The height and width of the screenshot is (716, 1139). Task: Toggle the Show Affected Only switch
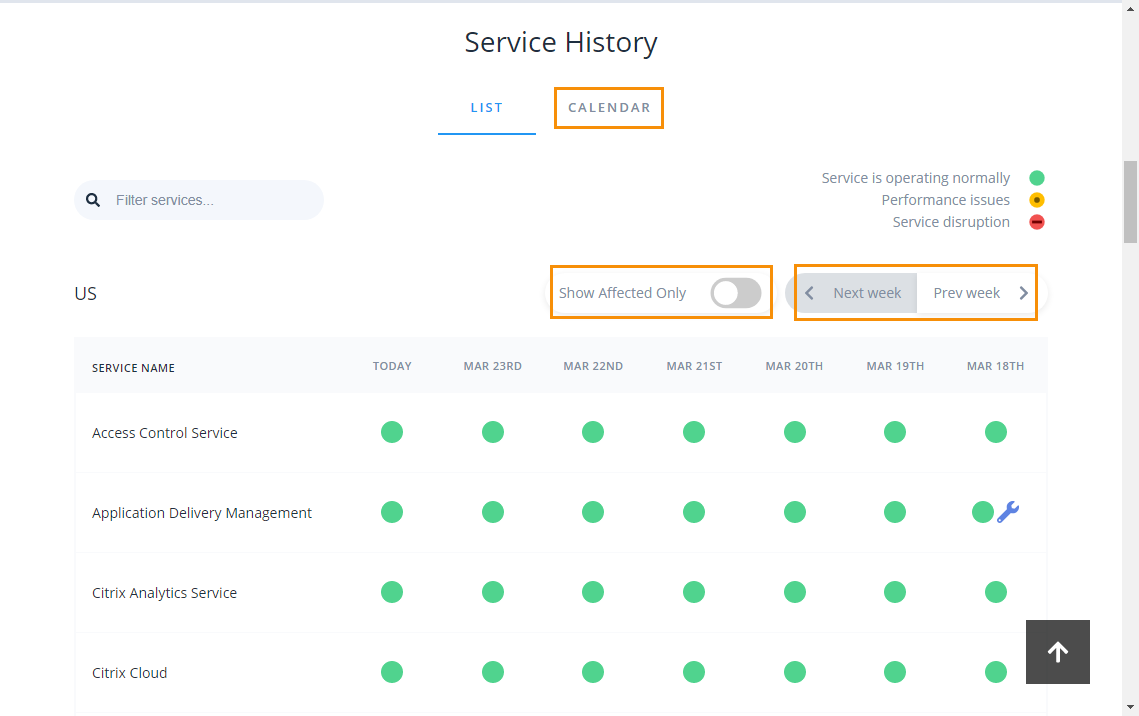click(x=736, y=293)
